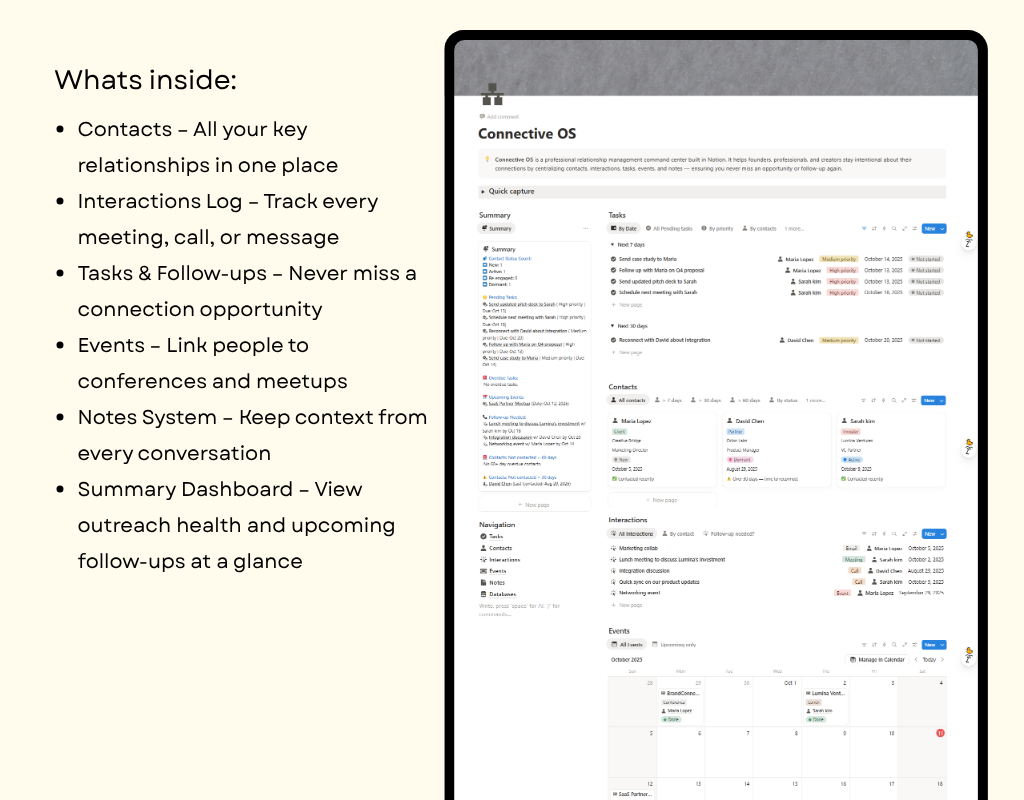This screenshot has width=1024, height=800.
Task: Open dropdown arrow on Events New button
Action: coord(942,645)
